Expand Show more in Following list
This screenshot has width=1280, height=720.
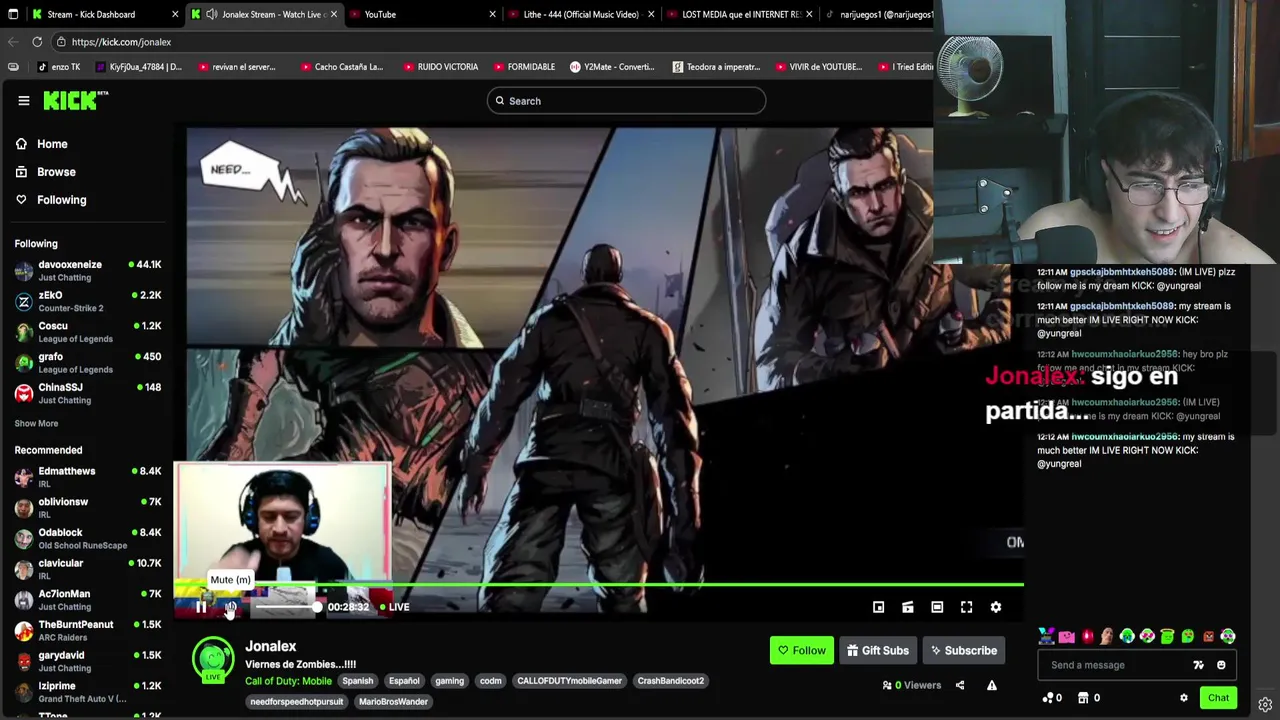pos(36,423)
